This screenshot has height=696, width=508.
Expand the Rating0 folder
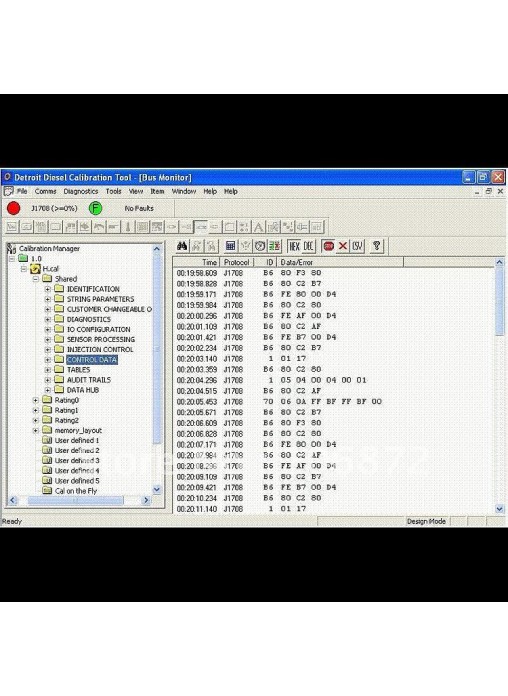click(x=36, y=400)
